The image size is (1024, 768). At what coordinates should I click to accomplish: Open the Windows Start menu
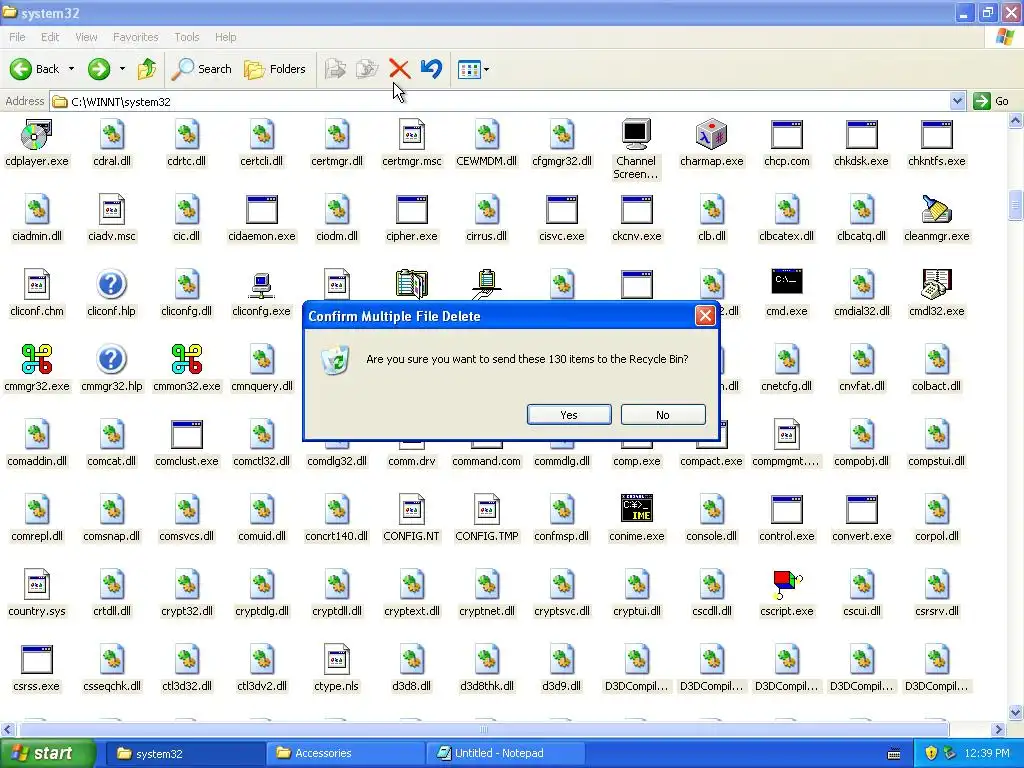[46, 753]
